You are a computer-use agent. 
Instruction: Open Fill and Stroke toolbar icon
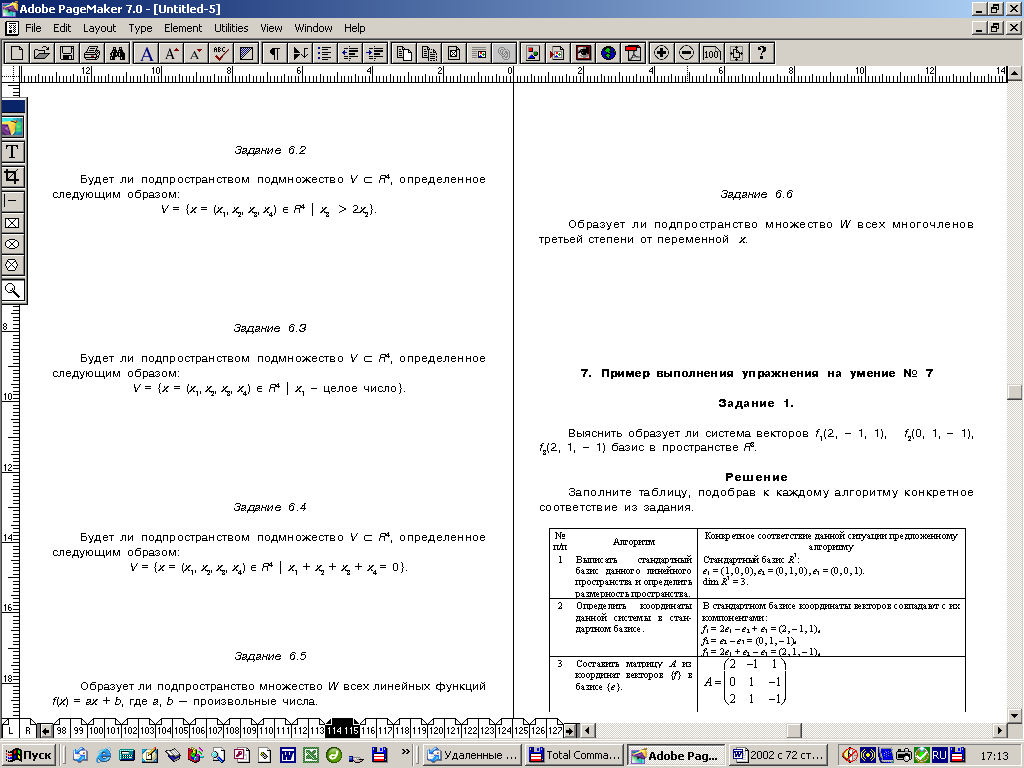pyautogui.click(x=246, y=53)
